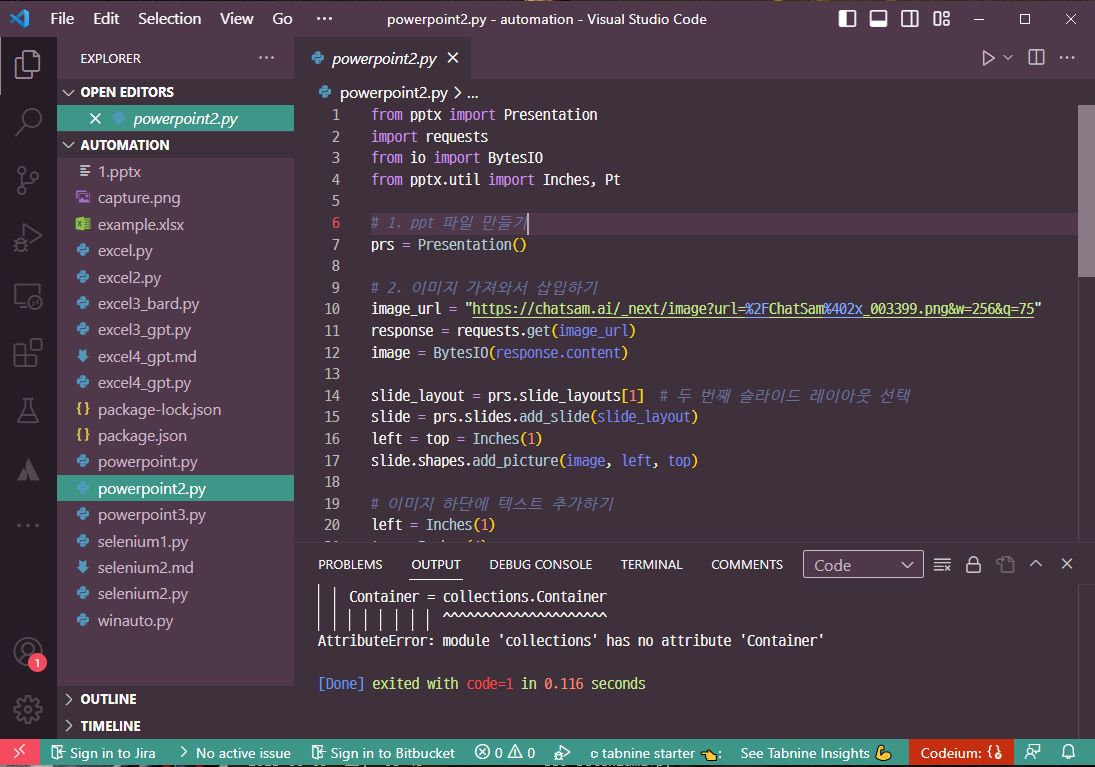Open errors and warnings count
This screenshot has width=1095, height=767.
(505, 753)
